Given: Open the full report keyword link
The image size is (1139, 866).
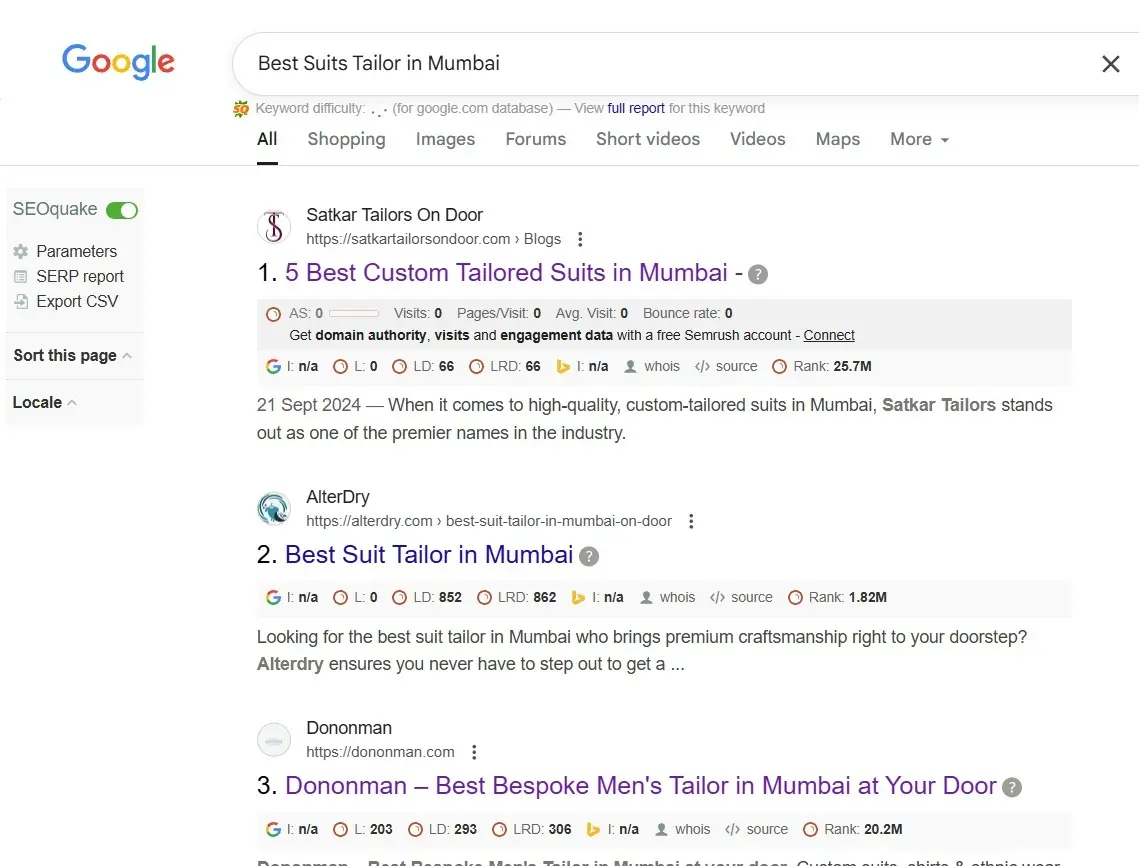Looking at the screenshot, I should 635,108.
